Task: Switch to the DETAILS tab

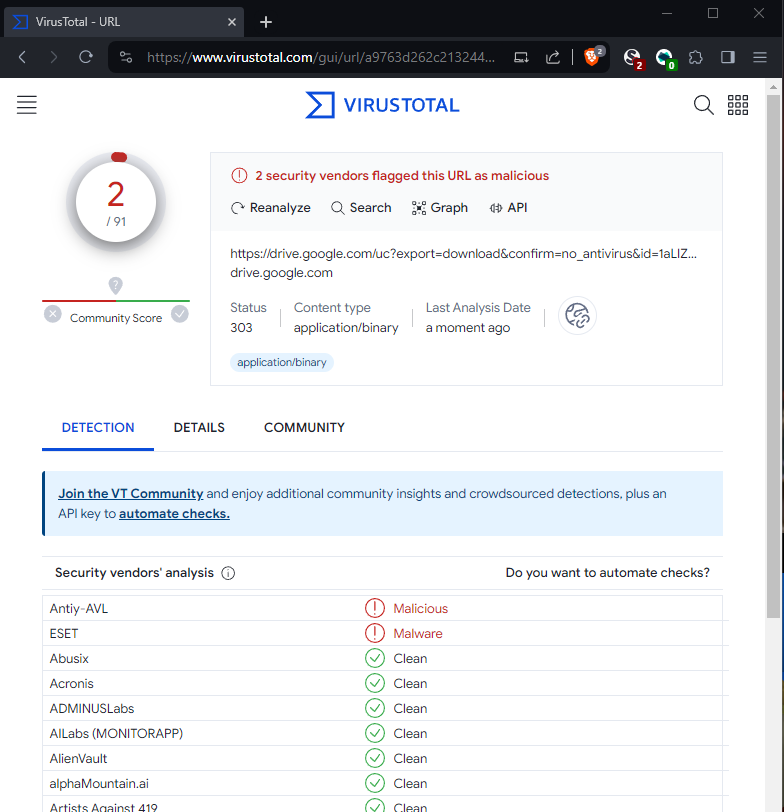Action: click(x=199, y=428)
